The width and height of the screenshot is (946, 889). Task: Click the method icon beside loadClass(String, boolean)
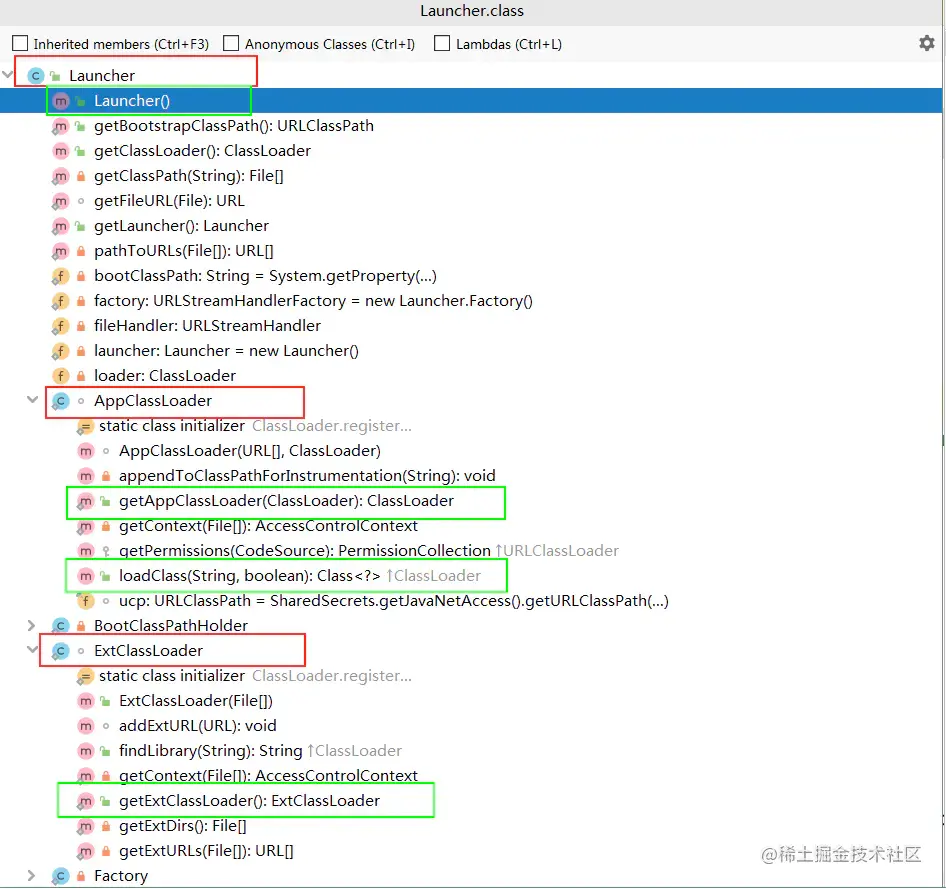pos(86,576)
